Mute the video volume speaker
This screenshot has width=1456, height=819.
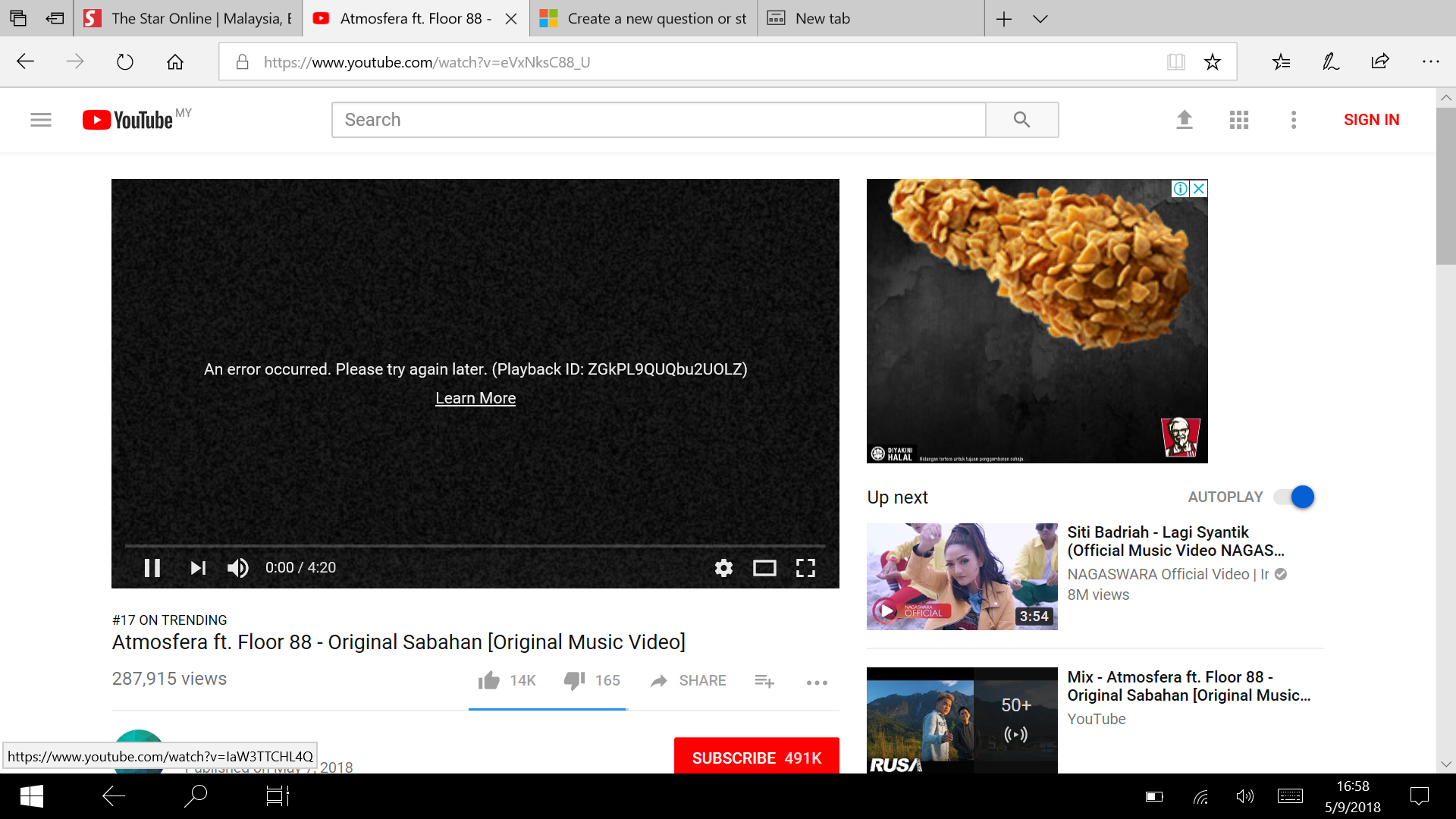pyautogui.click(x=237, y=568)
